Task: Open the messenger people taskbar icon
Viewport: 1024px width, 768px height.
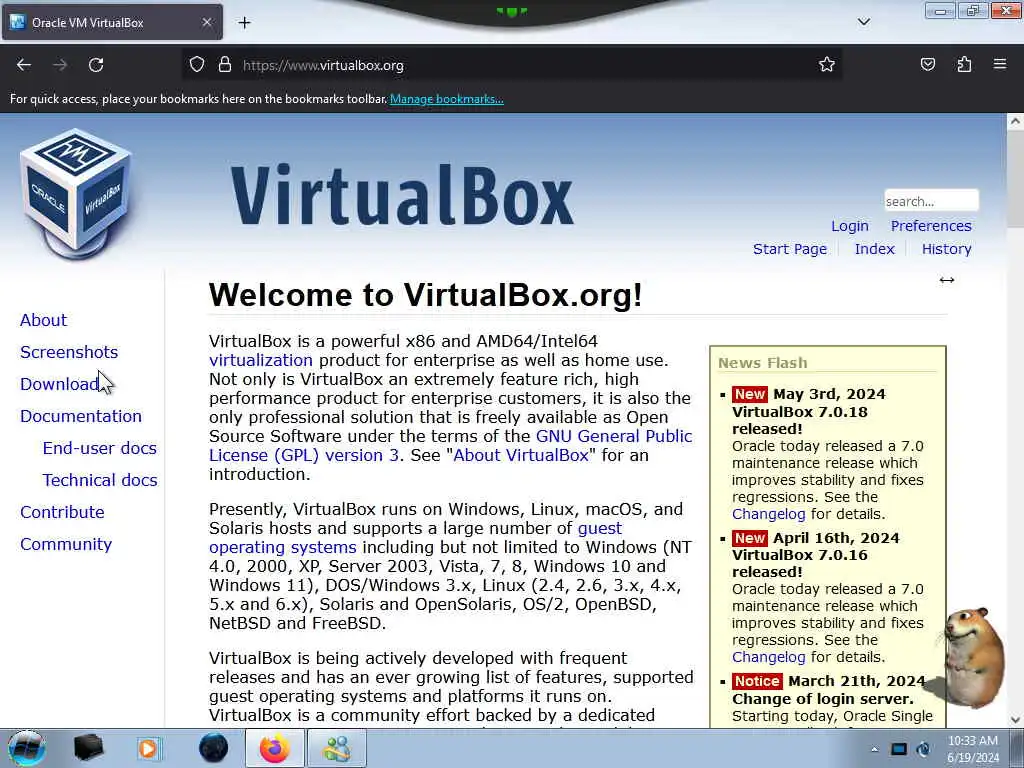Action: pos(337,748)
